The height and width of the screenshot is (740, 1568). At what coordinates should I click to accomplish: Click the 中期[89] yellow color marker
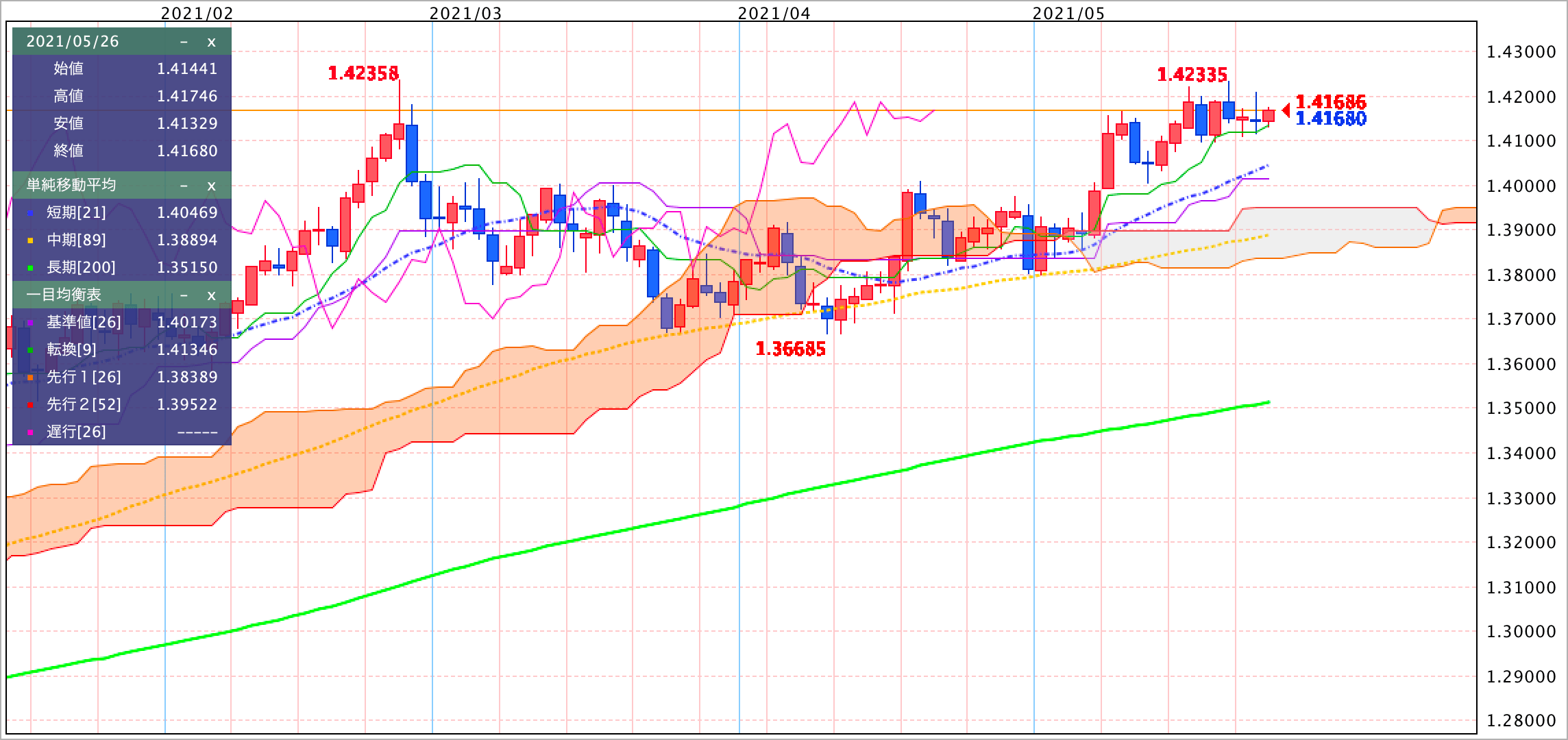[x=30, y=241]
